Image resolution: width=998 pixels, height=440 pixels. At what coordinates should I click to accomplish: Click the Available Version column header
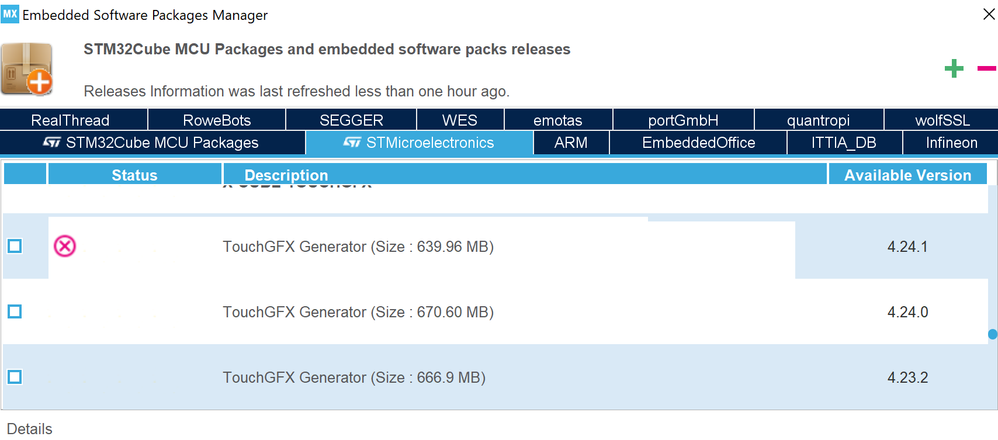point(908,174)
